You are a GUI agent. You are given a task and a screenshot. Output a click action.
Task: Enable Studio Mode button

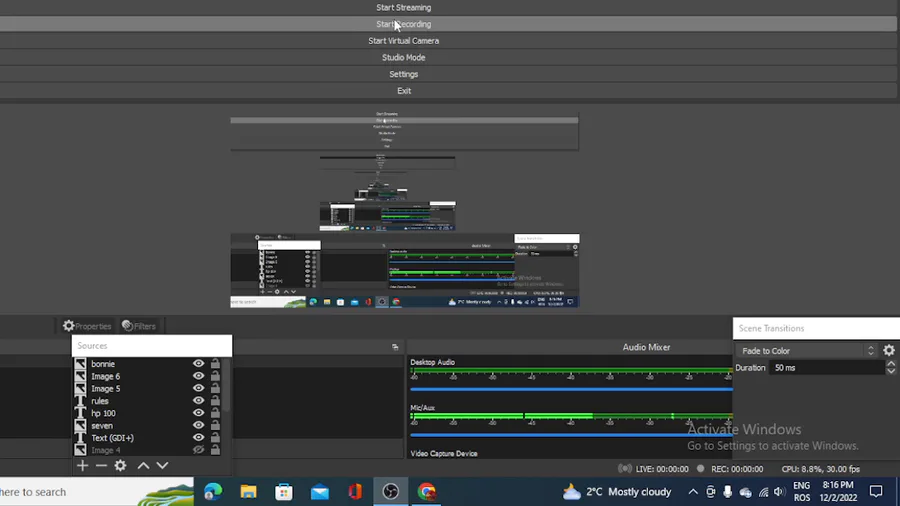pos(404,57)
